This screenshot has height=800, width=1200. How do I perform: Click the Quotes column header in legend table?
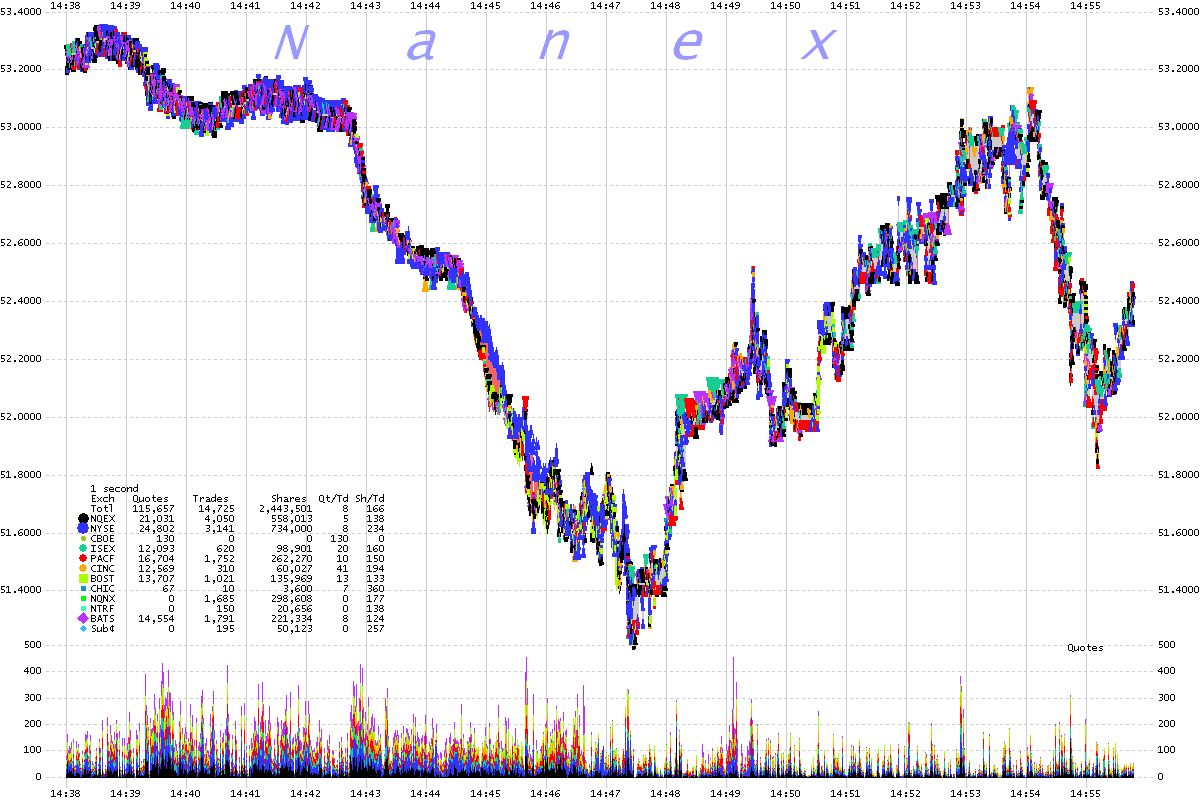coord(151,498)
